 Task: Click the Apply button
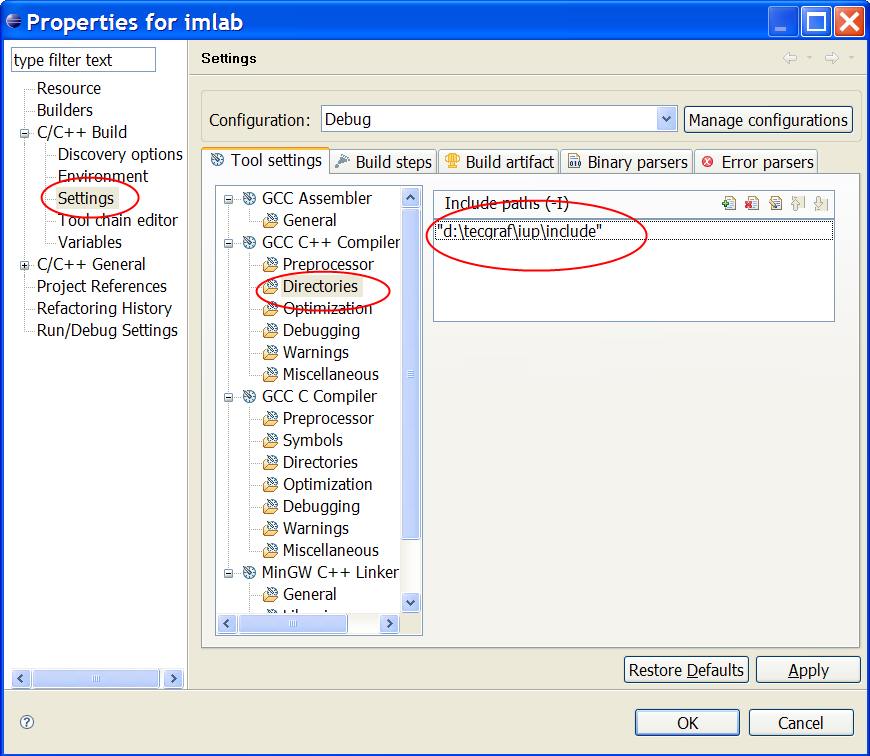808,670
